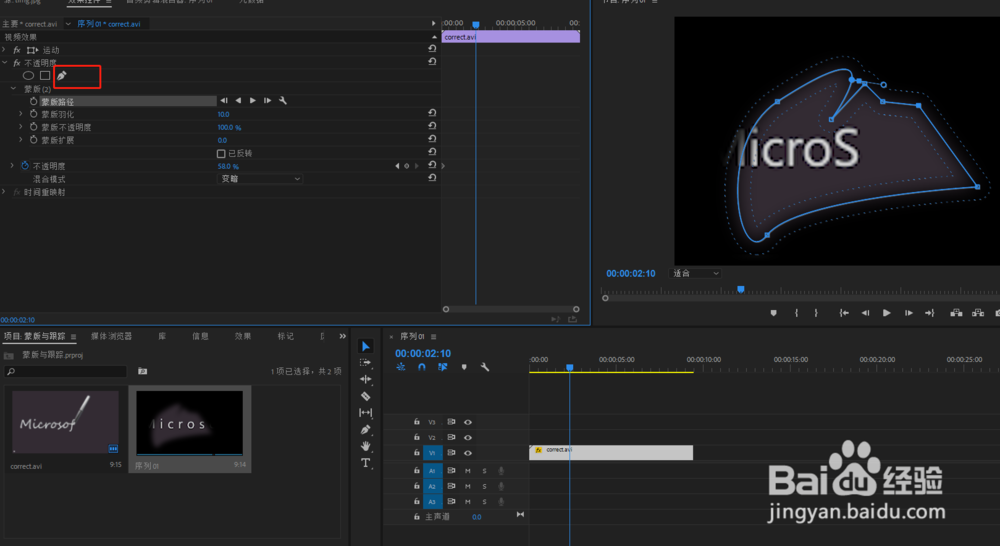Select the correct.avi clip on timeline V1
This screenshot has width=1000, height=546.
[x=611, y=452]
